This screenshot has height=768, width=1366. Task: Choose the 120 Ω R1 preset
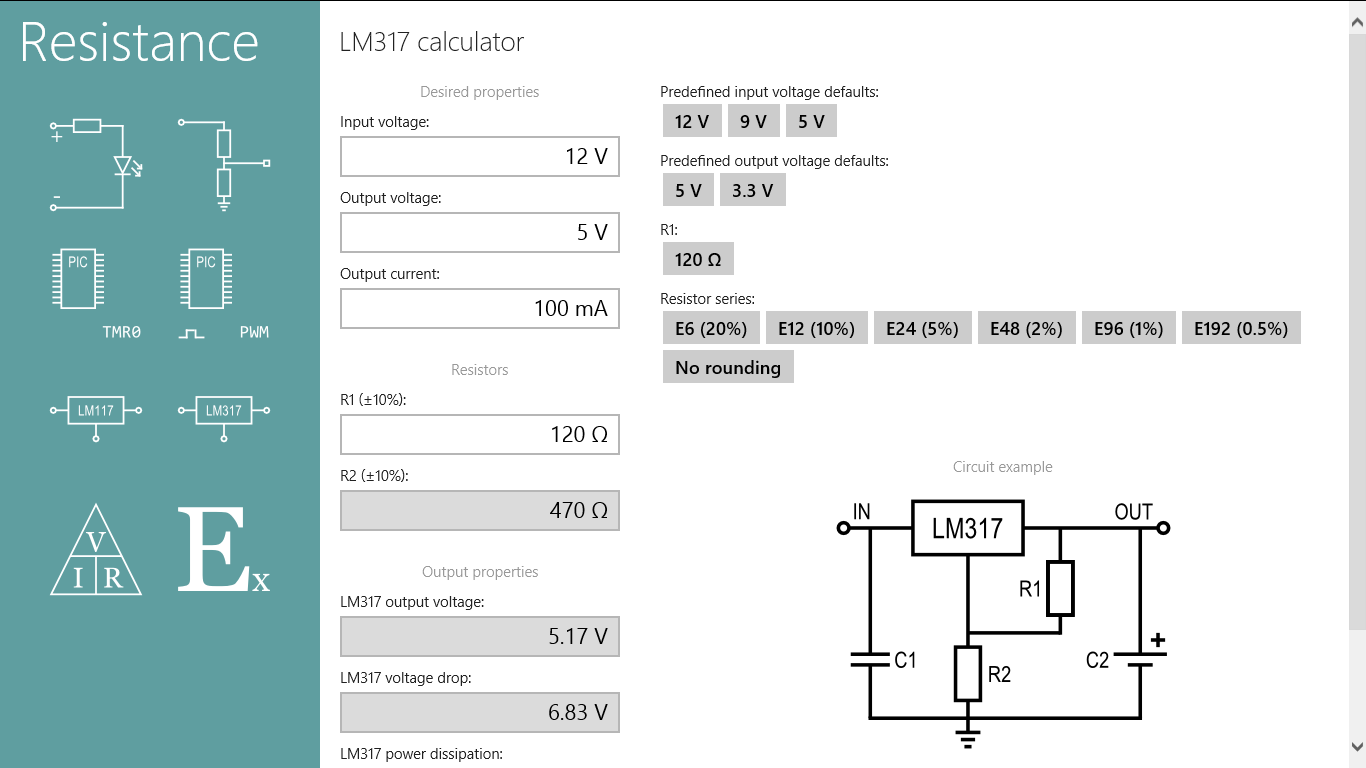click(698, 259)
